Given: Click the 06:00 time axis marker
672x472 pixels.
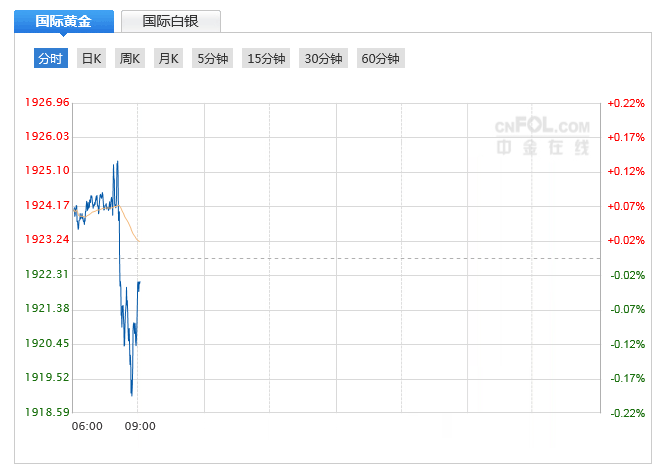Looking at the screenshot, I should pyautogui.click(x=87, y=426).
